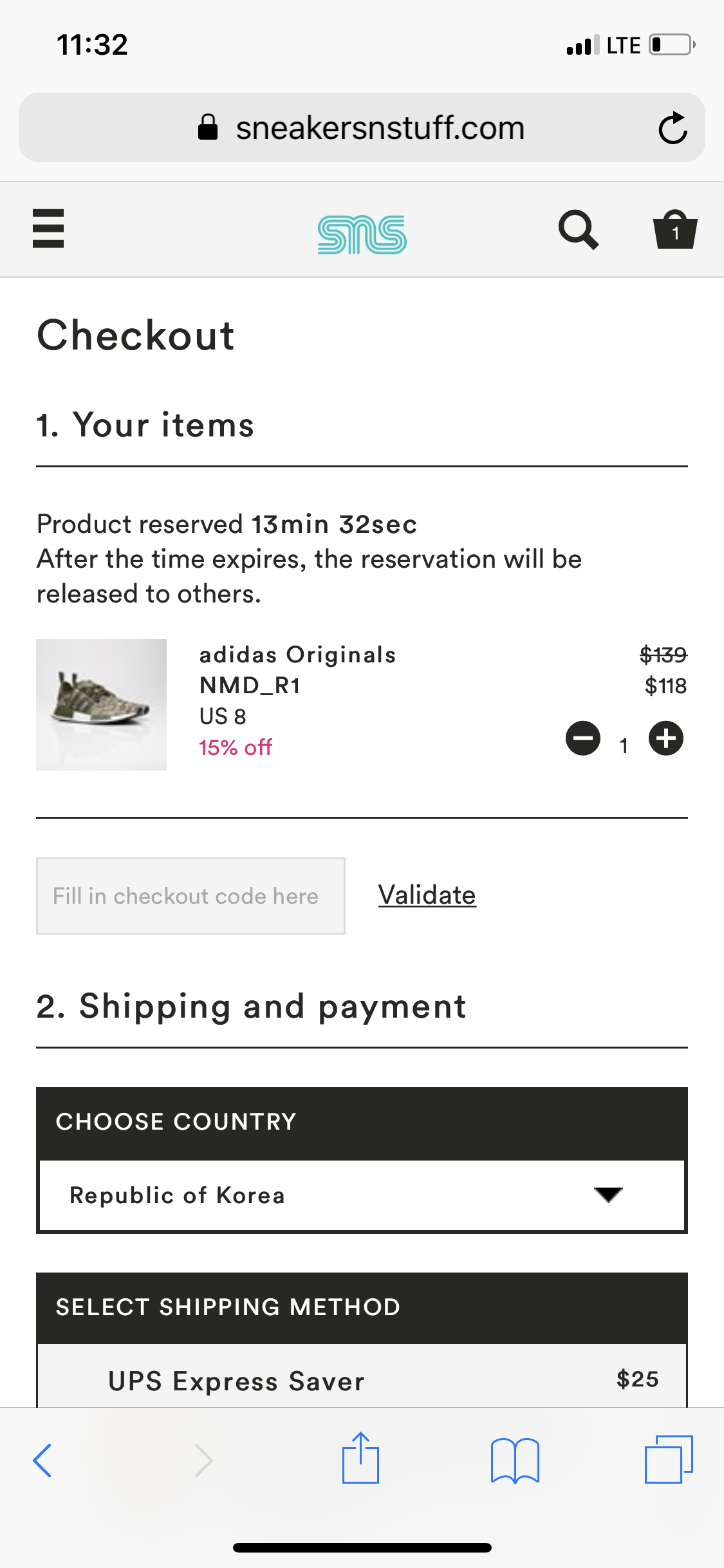724x1568 pixels.
Task: Focus the checkout code field
Action: point(190,896)
